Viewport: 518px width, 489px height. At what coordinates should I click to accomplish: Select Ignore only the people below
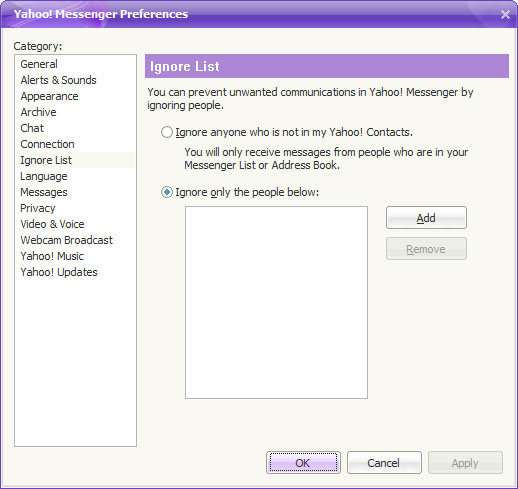pyautogui.click(x=167, y=192)
